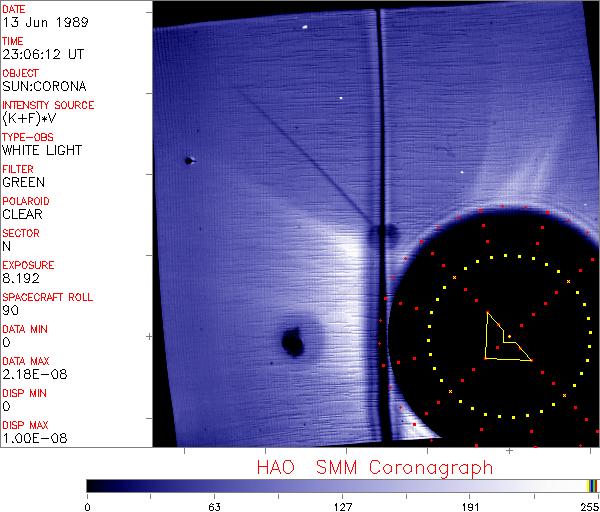Click the CLEAR polaroid value
The height and width of the screenshot is (512, 600).
point(22,214)
